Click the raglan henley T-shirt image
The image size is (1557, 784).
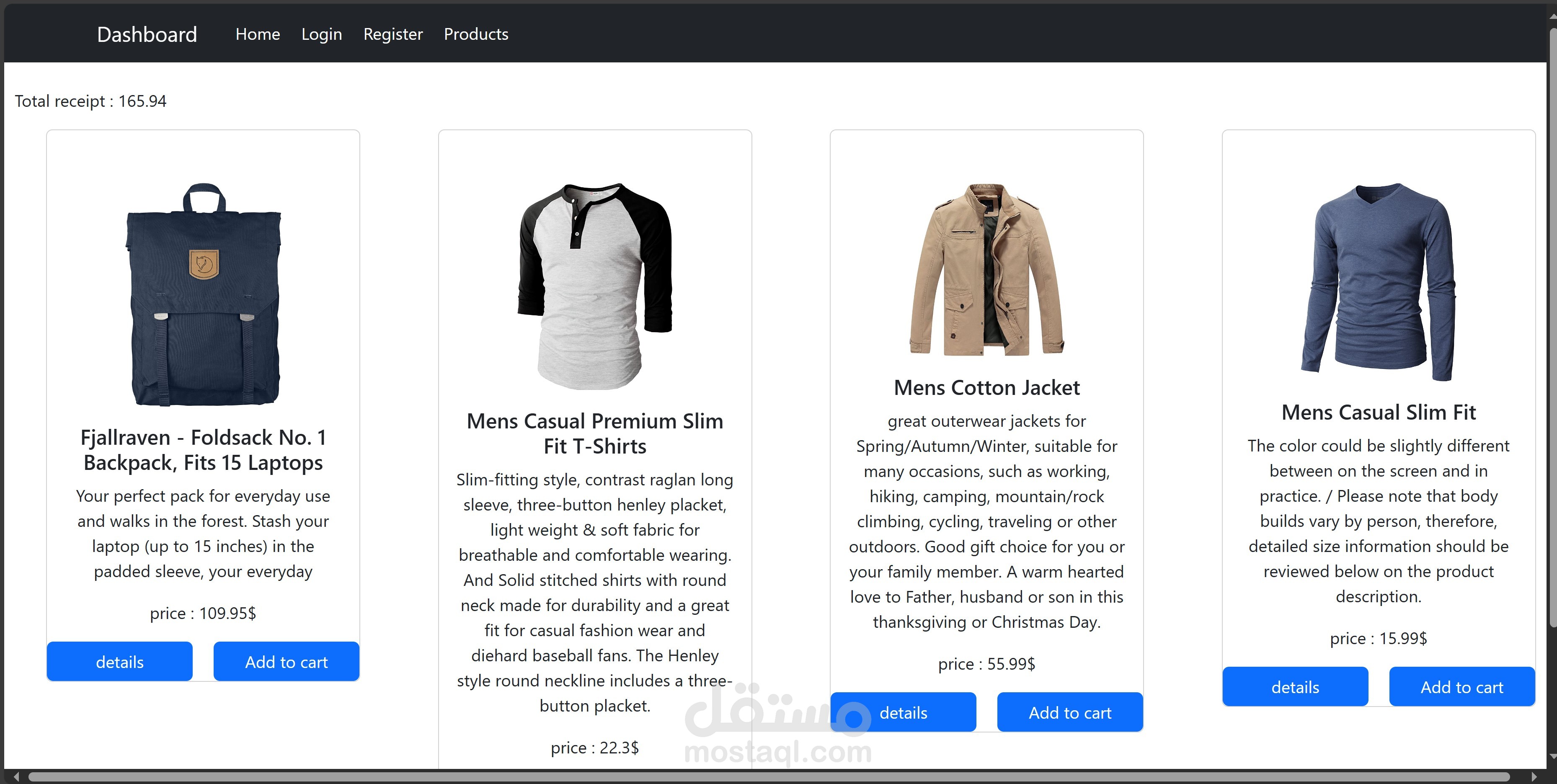coord(595,286)
